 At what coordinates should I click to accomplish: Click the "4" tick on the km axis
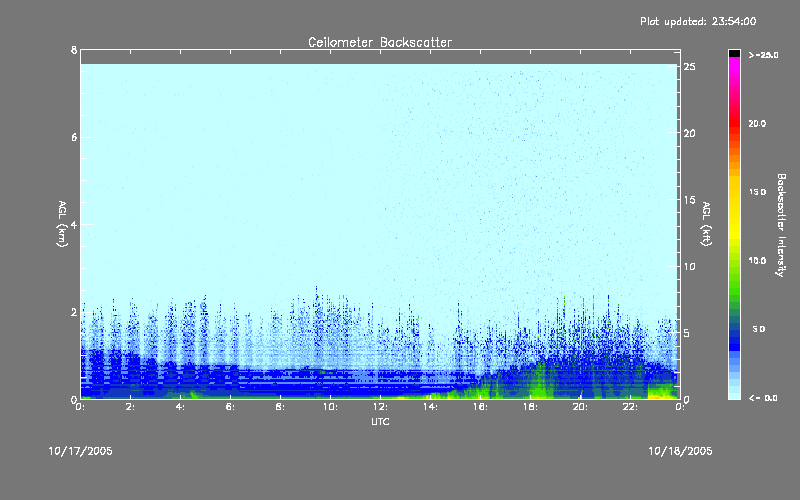(x=74, y=224)
